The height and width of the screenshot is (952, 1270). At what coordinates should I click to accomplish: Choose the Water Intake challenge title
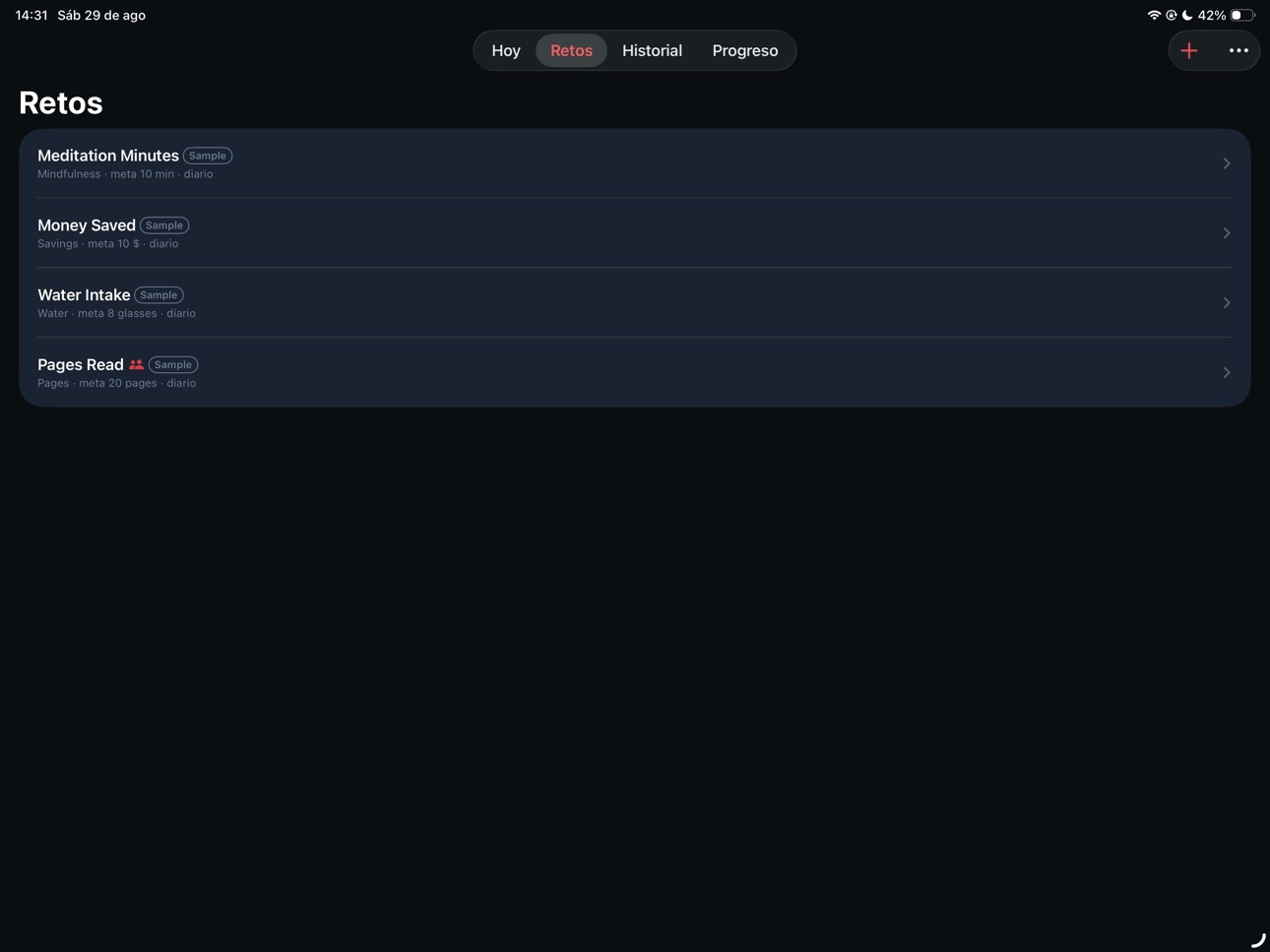[x=84, y=295]
